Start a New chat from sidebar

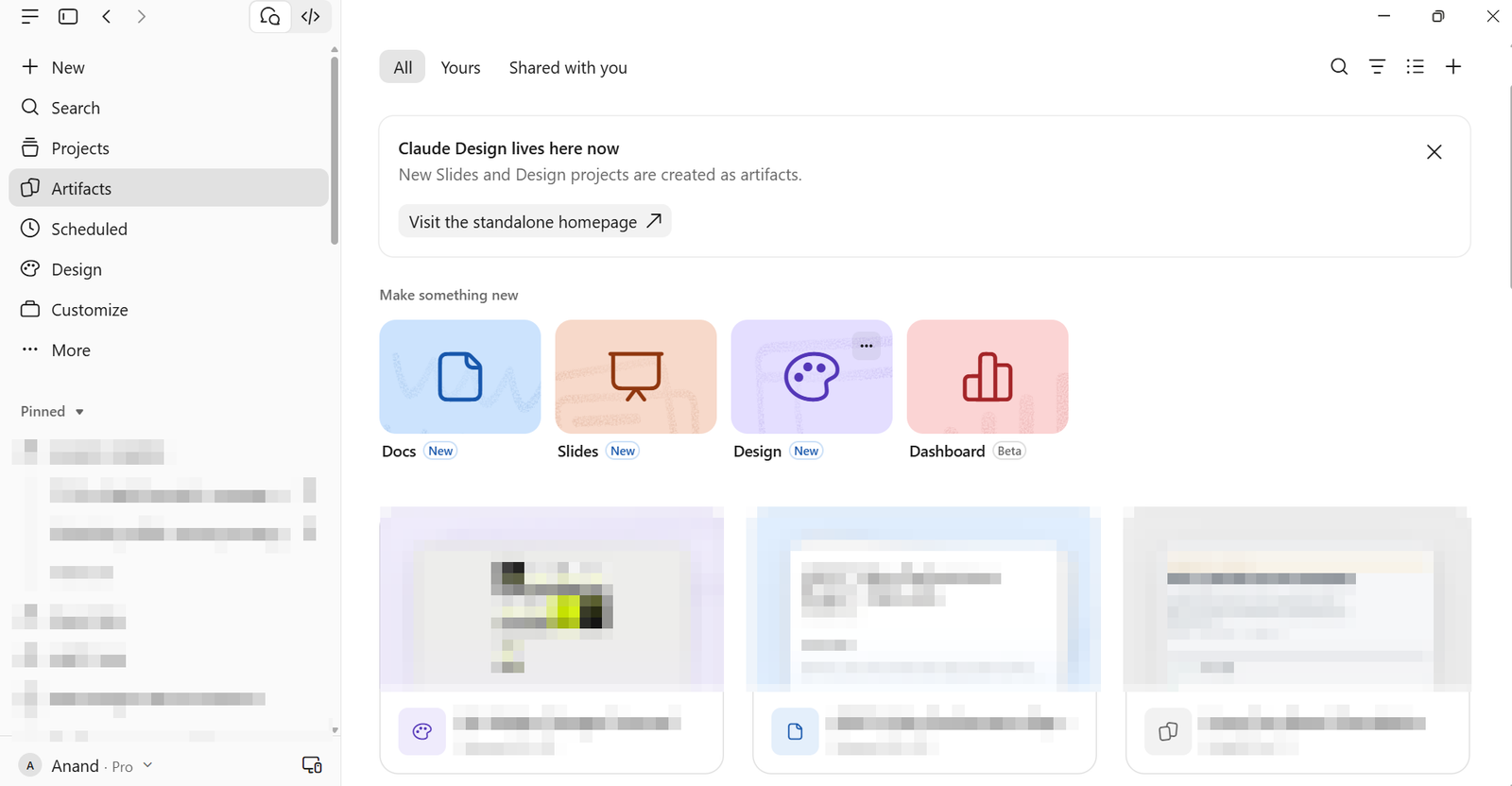tap(169, 67)
